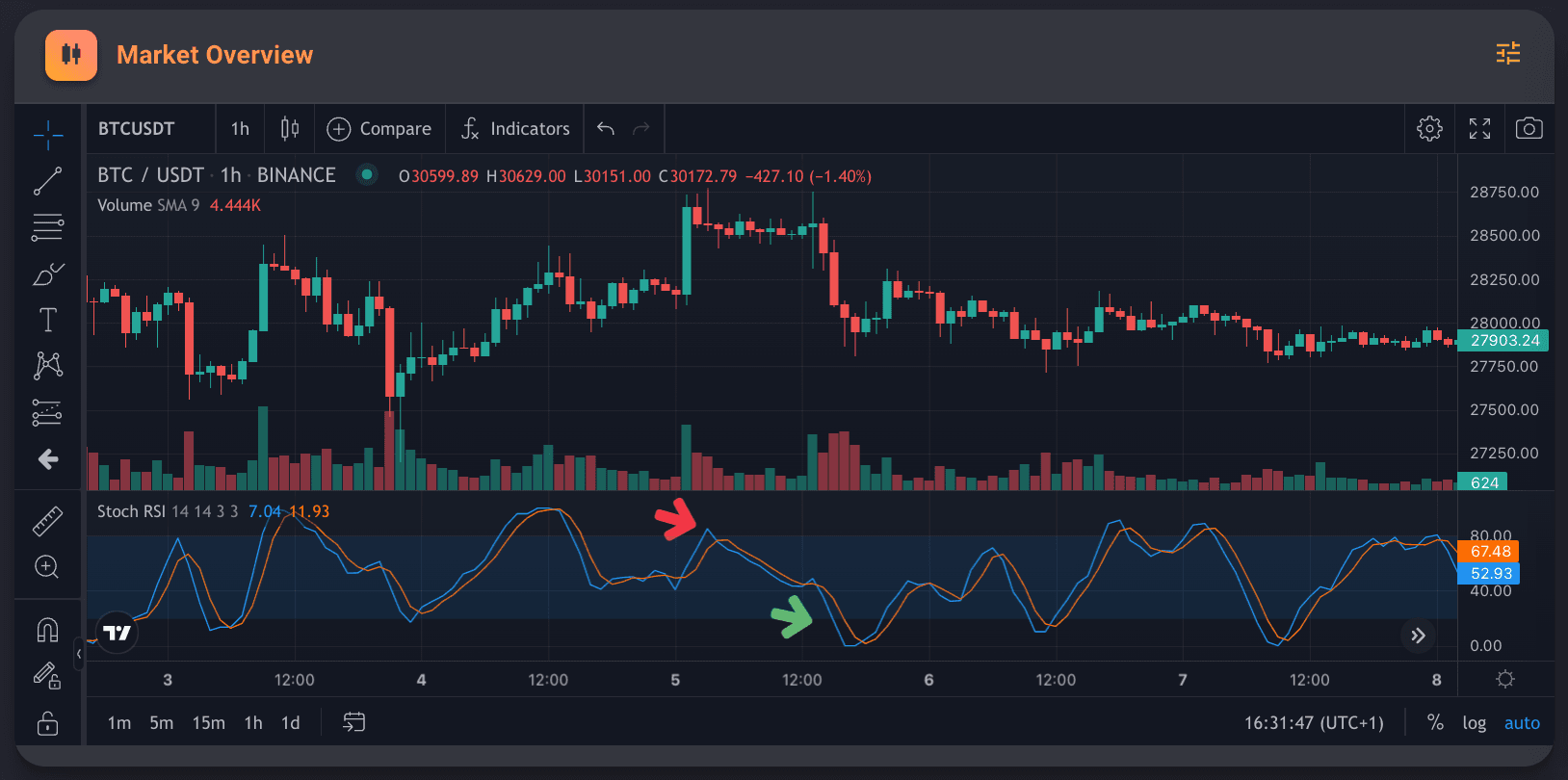Click the Compare button

pos(379,129)
